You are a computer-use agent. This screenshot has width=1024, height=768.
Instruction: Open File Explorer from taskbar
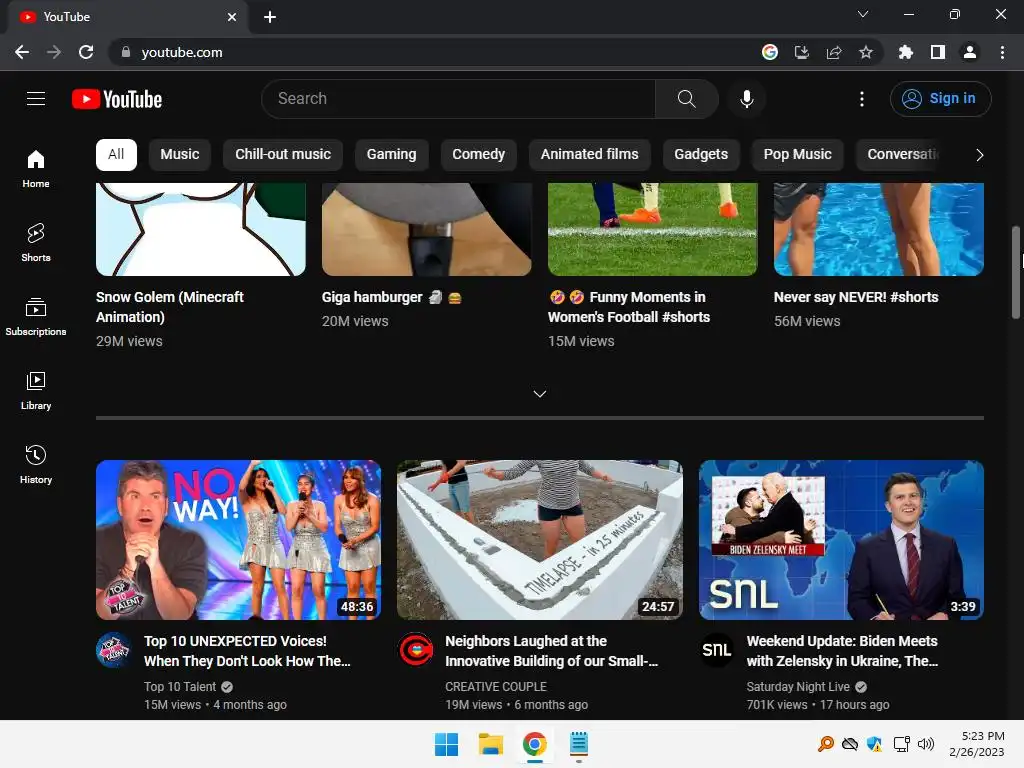tap(490, 744)
